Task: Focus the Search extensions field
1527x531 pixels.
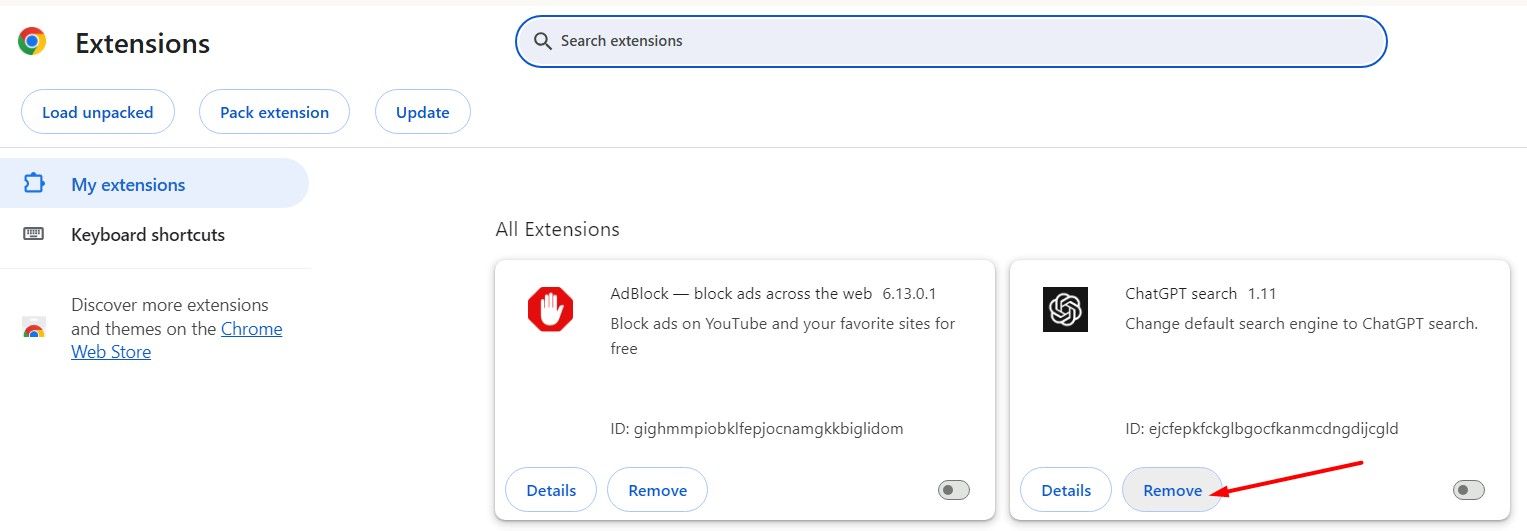Action: [951, 41]
